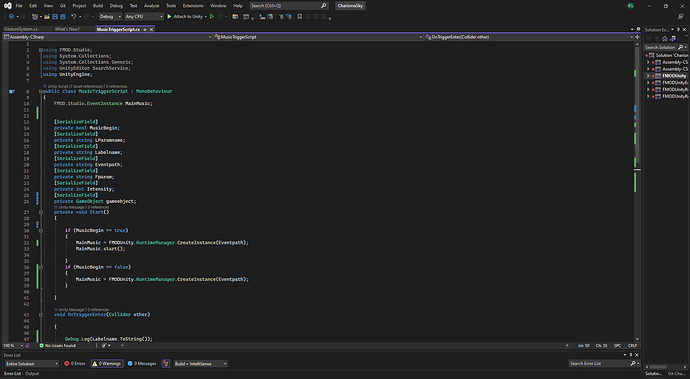
Task: Pin the Solution Explorer panel
Action: (x=678, y=29)
